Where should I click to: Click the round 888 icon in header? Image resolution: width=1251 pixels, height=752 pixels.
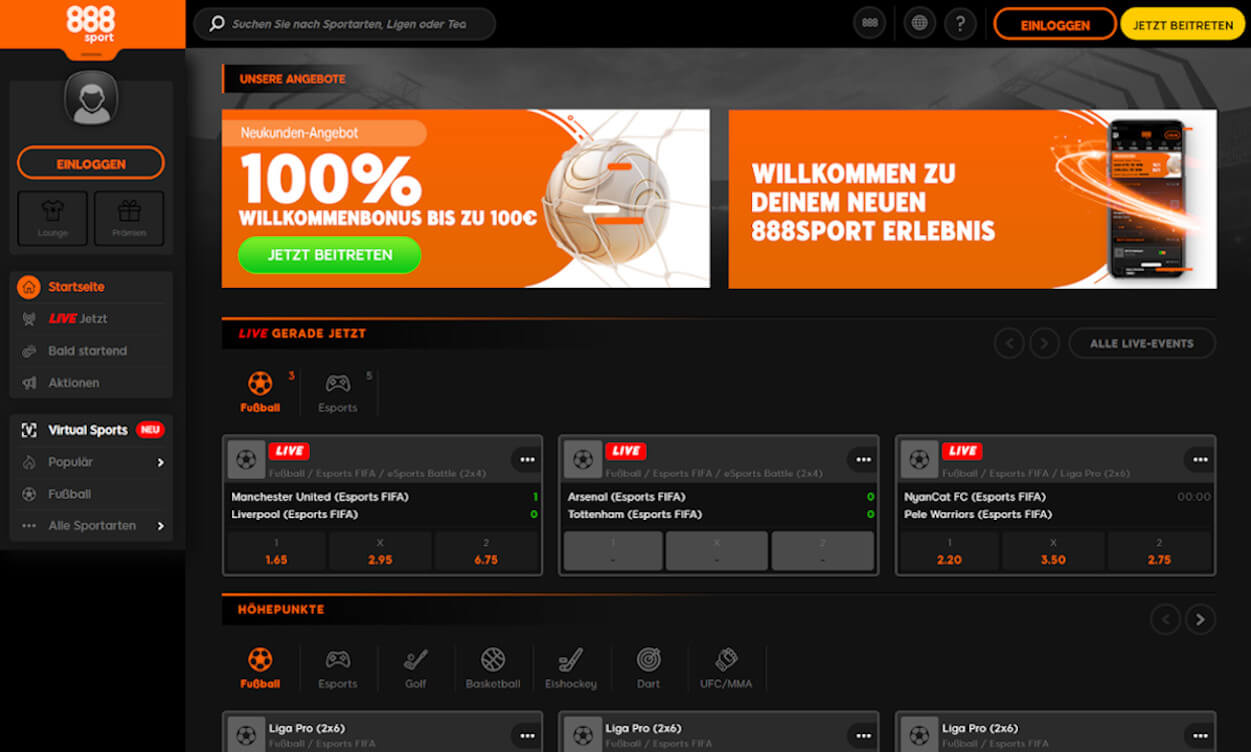click(x=870, y=24)
